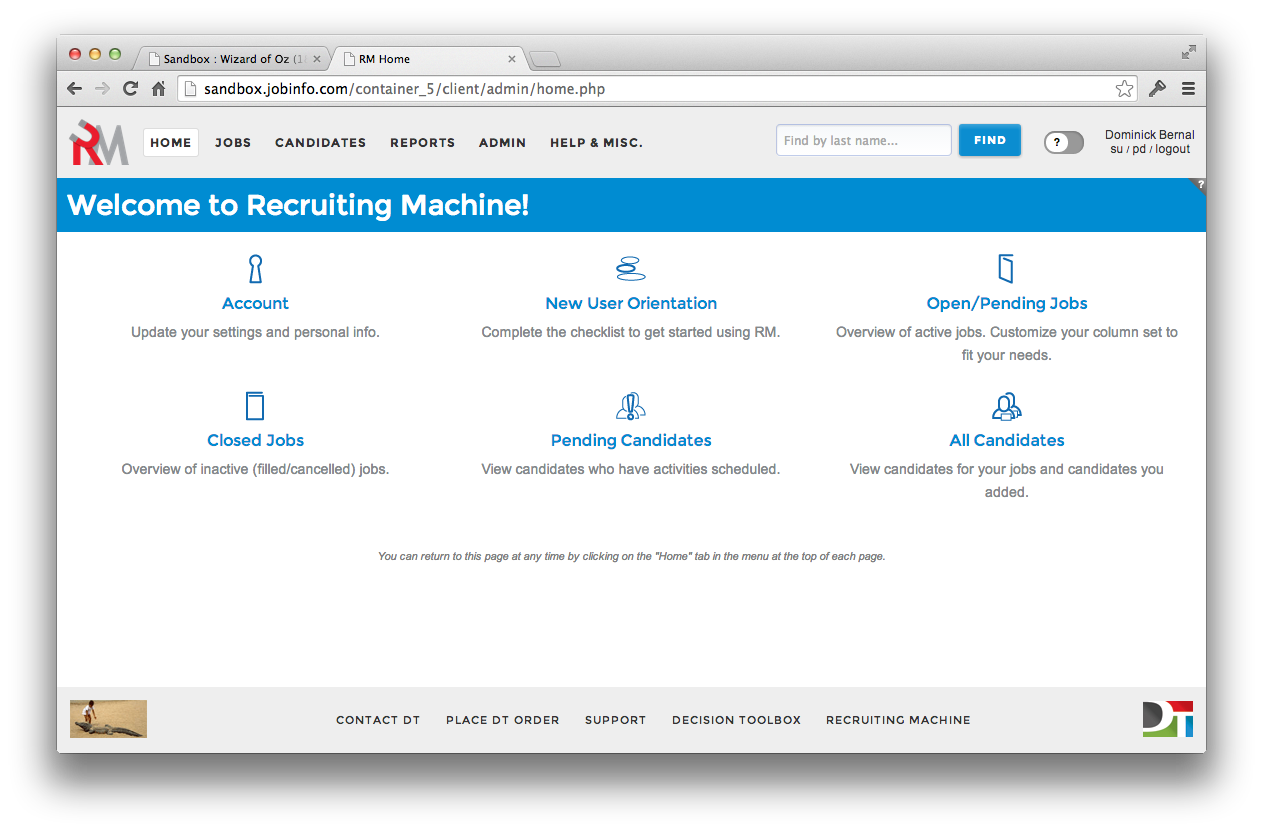This screenshot has width=1263, height=832.
Task: Click the macOS green zoom button
Action: coord(115,54)
